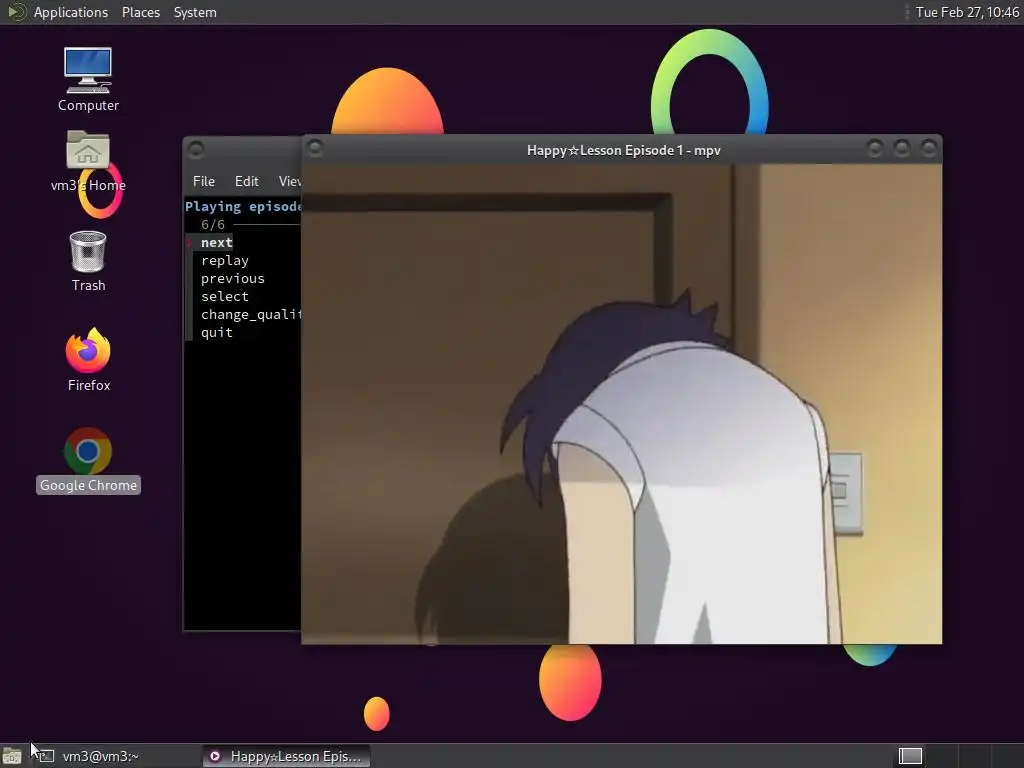Open the Edit menu in terminal window
Image resolution: width=1024 pixels, height=768 pixels.
click(246, 181)
